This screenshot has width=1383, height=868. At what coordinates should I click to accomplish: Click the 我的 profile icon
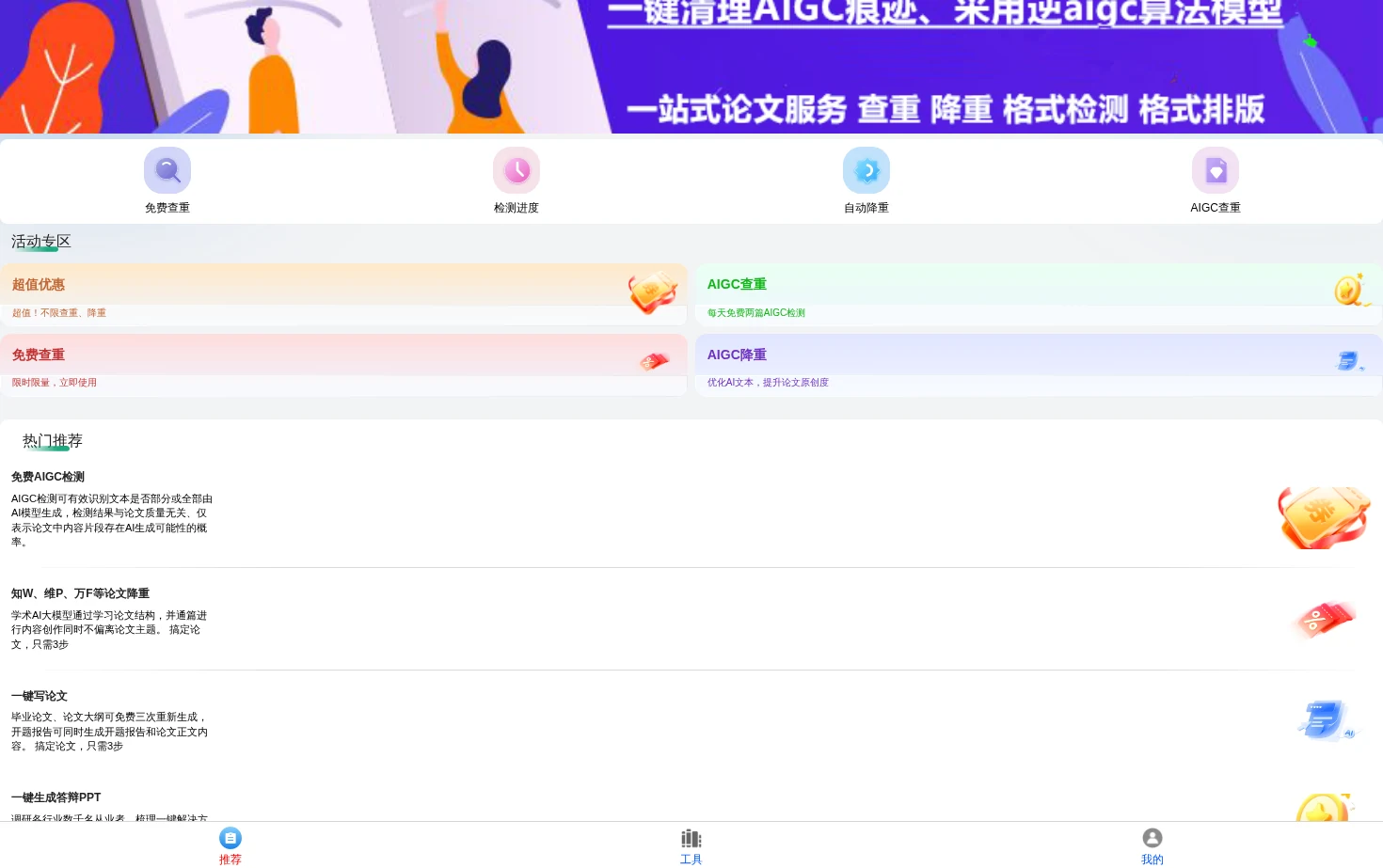coord(1152,838)
